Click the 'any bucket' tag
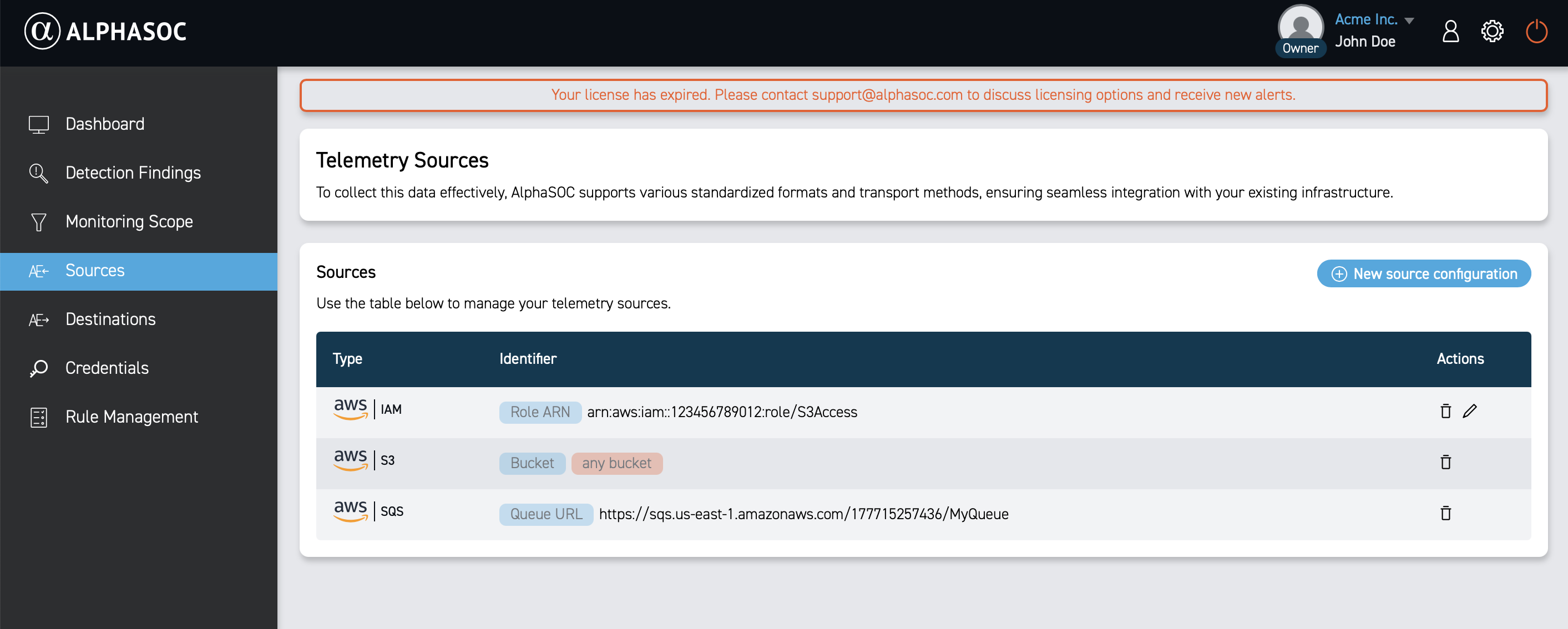Image resolution: width=1568 pixels, height=629 pixels. pos(616,463)
